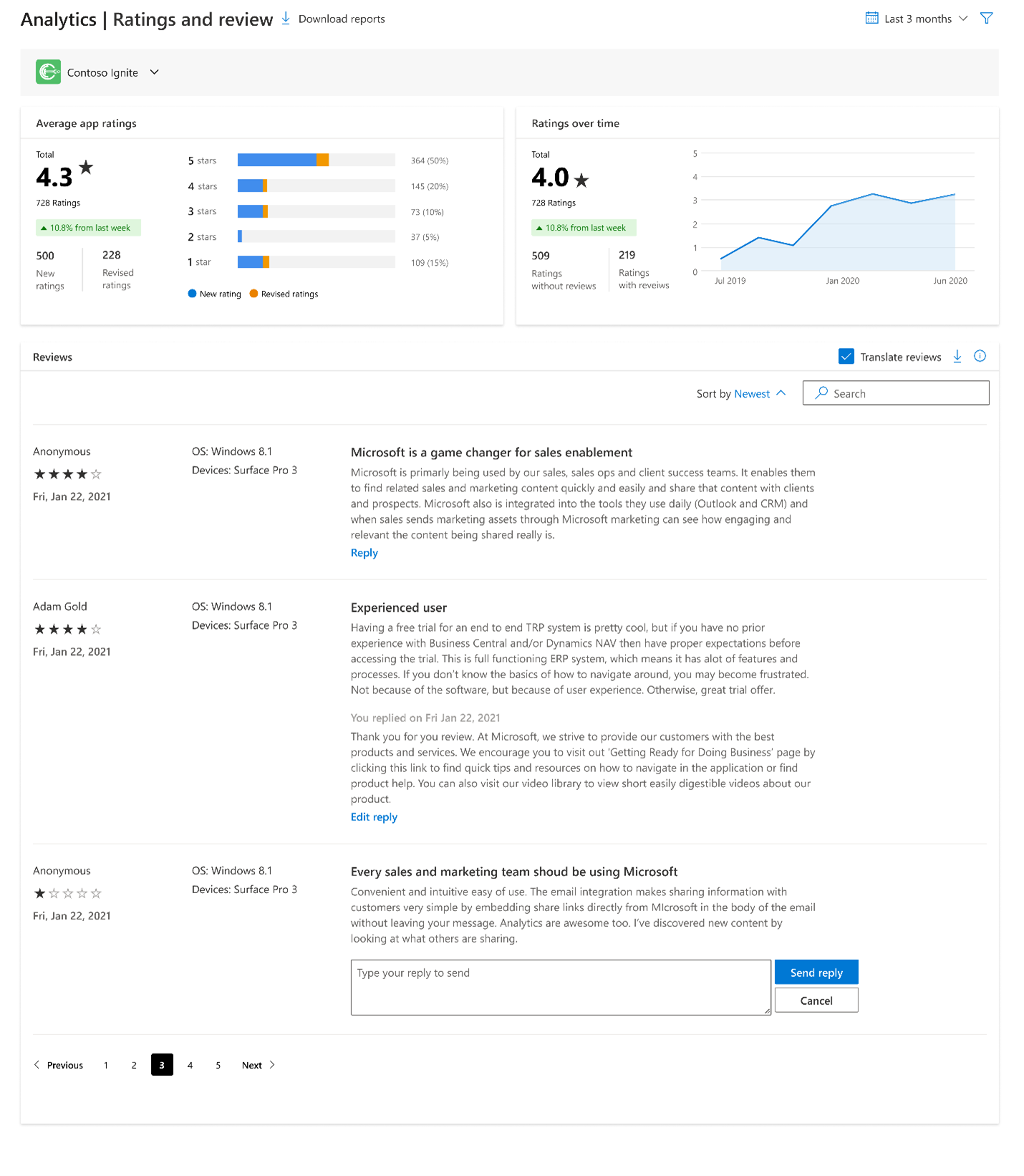
Task: Go to page 1
Action: 106,1065
